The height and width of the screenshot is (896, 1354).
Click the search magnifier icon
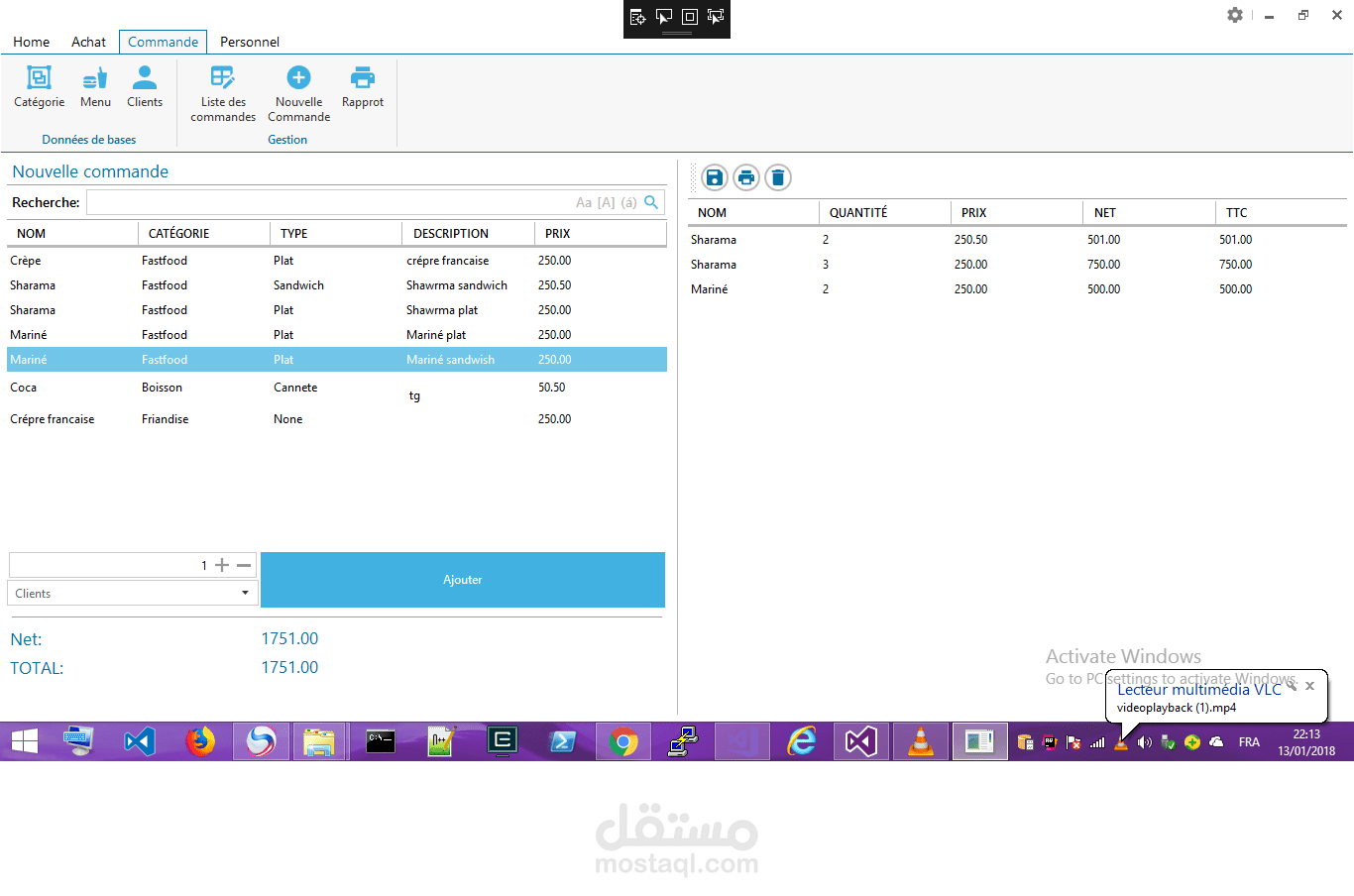click(651, 202)
